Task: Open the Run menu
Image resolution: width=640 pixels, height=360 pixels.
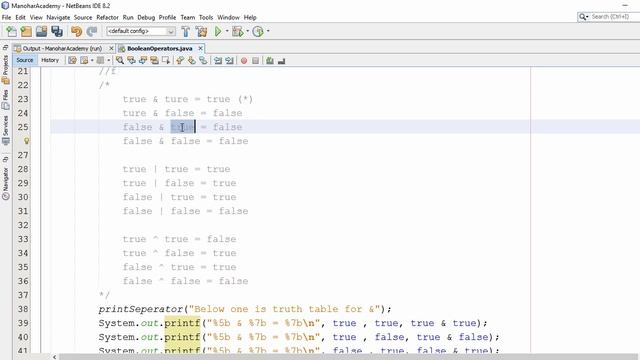Action: tap(128, 17)
